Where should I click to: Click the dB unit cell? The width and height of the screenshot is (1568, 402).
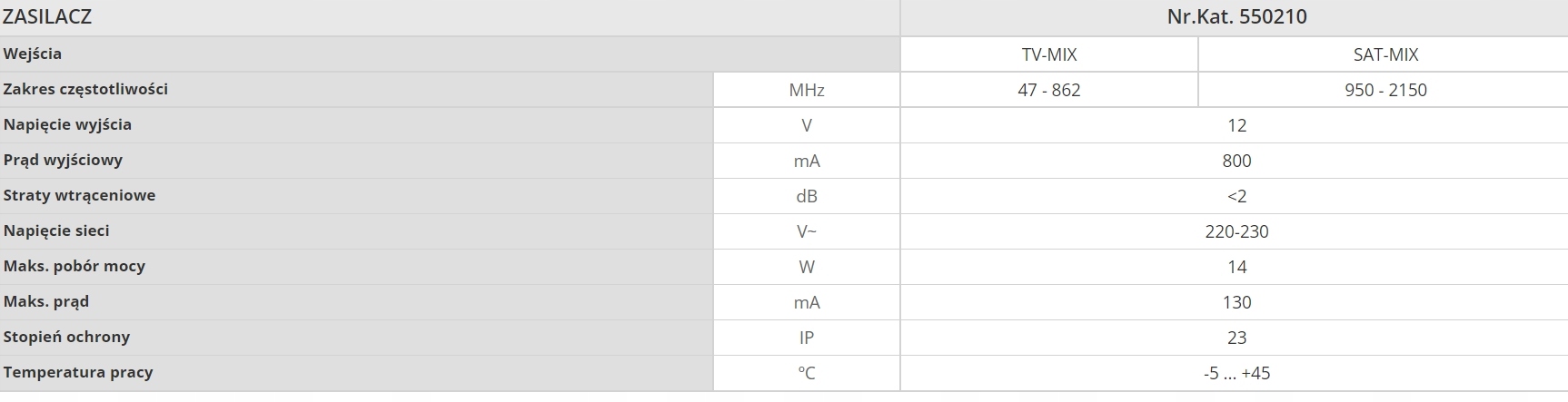pyautogui.click(x=807, y=196)
